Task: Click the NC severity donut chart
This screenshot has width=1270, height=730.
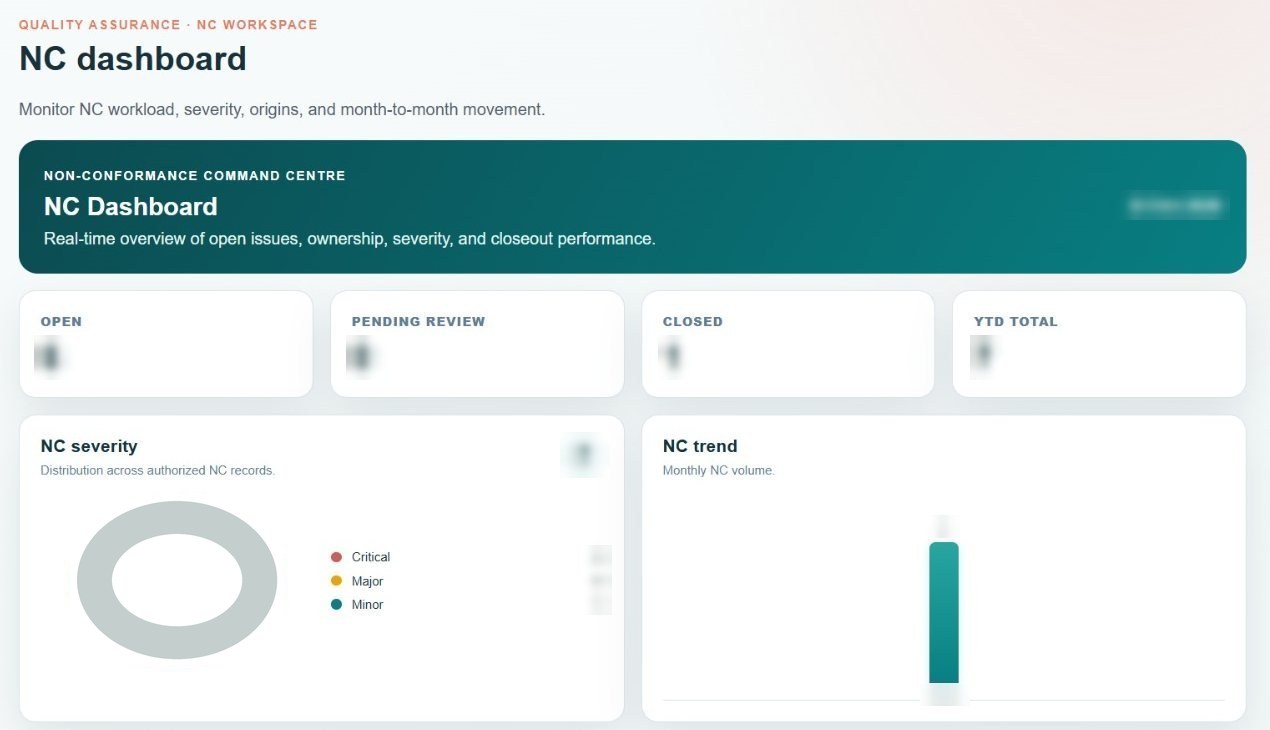Action: coord(177,580)
